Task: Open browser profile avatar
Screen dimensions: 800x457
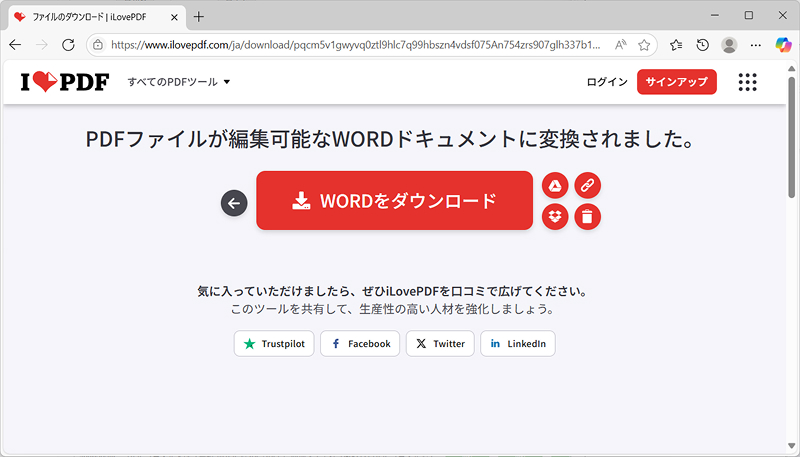Action: 730,45
